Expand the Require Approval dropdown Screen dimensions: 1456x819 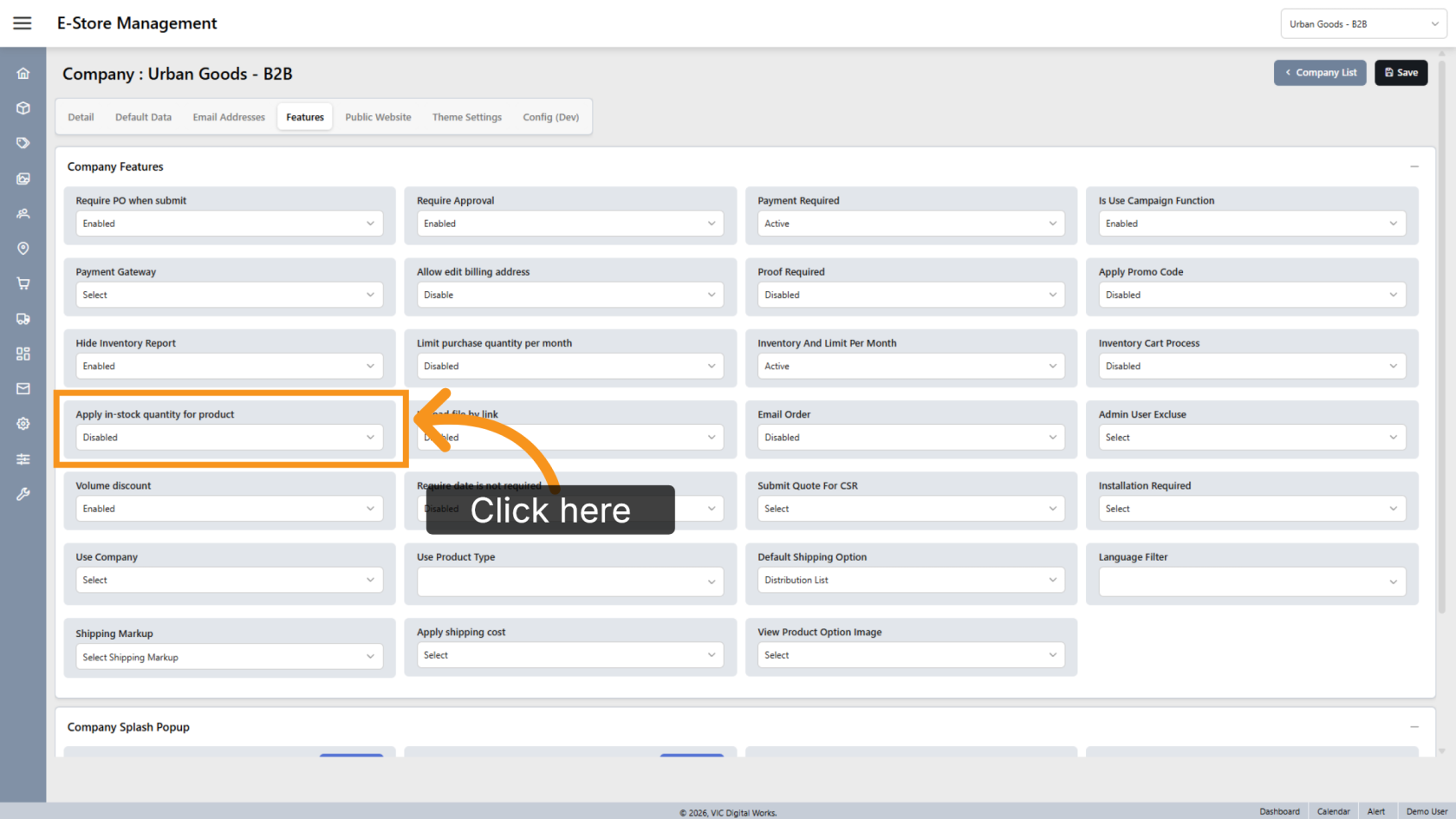point(570,224)
